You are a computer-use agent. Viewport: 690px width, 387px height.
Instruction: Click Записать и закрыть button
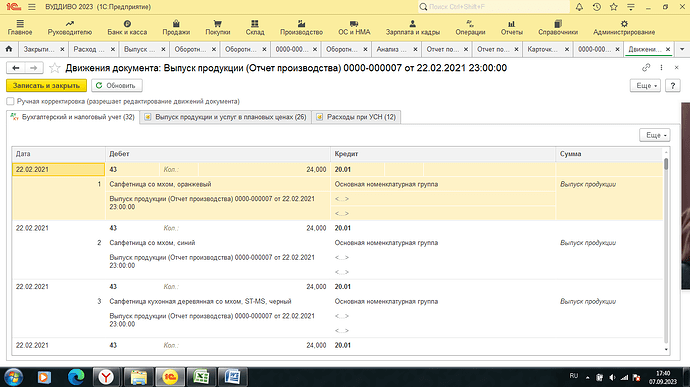coord(46,86)
